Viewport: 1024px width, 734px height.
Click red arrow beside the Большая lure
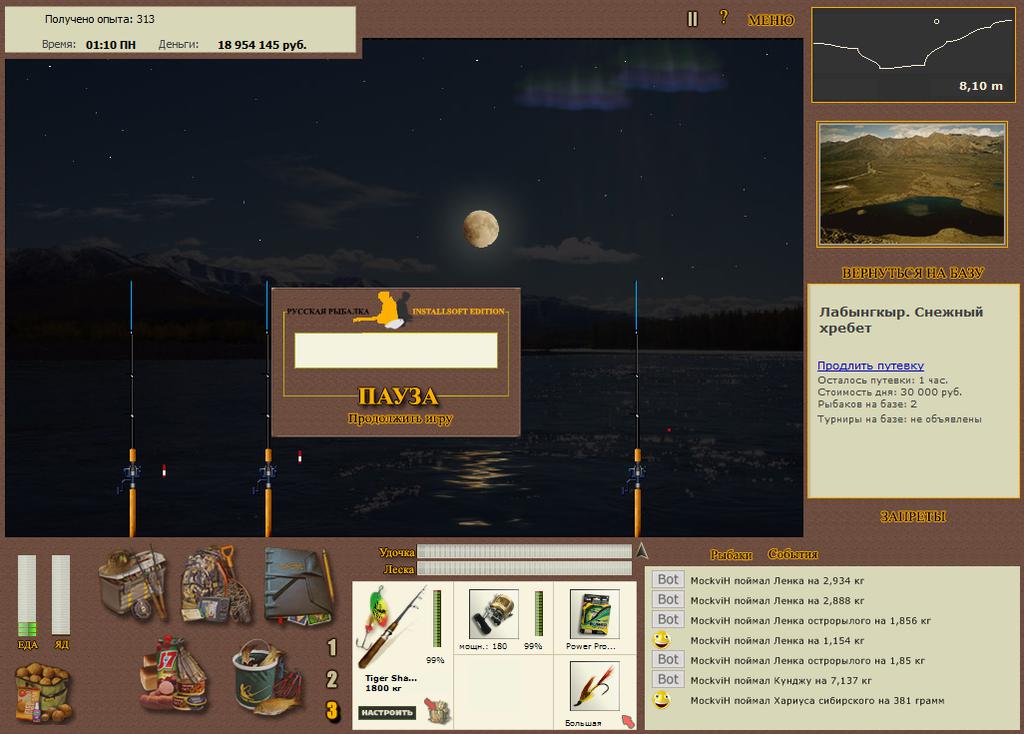tap(628, 721)
